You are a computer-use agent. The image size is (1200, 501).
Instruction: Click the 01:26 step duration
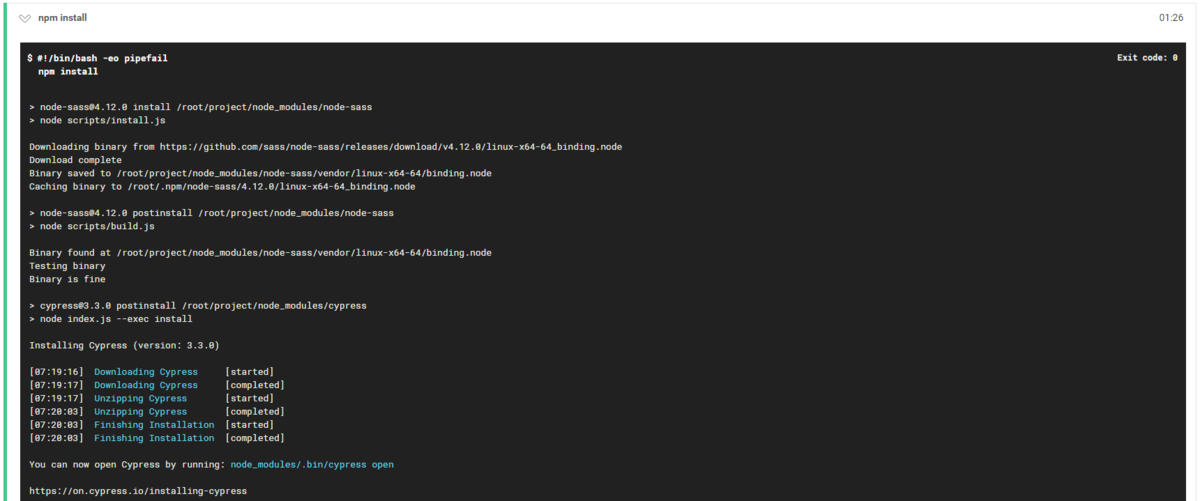(1171, 18)
